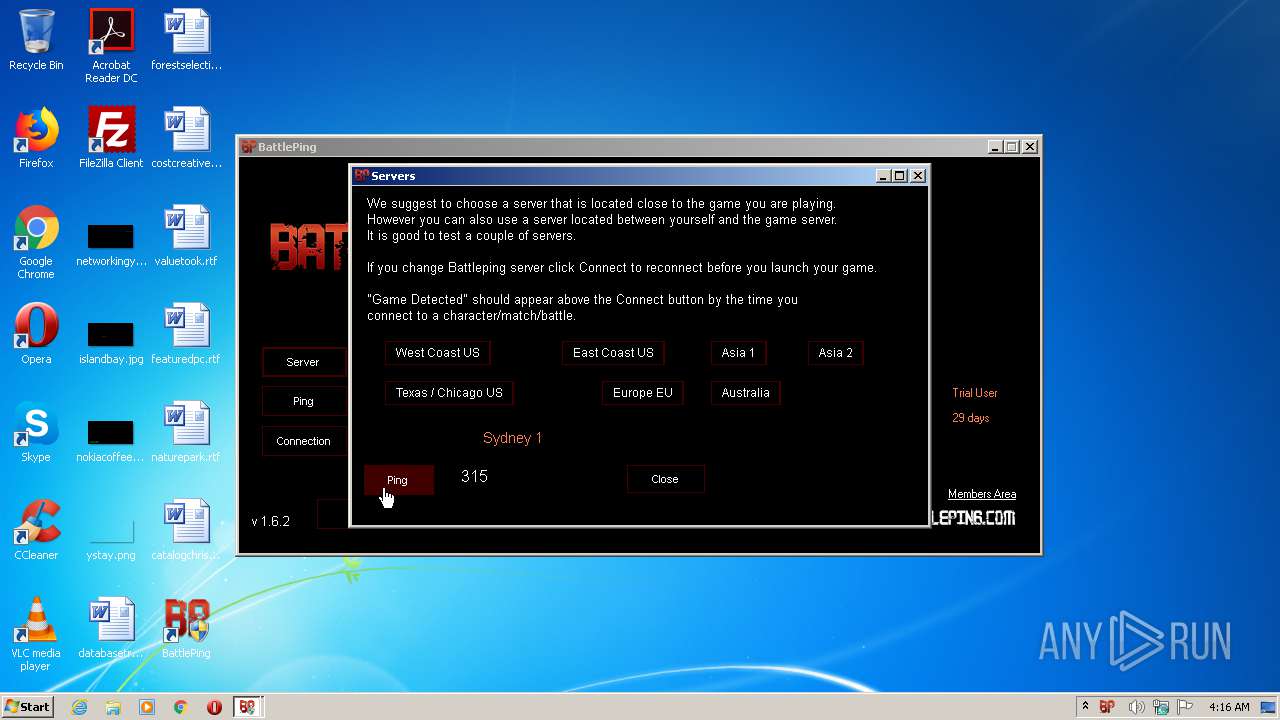Click Ping button in Servers dialog

(398, 480)
